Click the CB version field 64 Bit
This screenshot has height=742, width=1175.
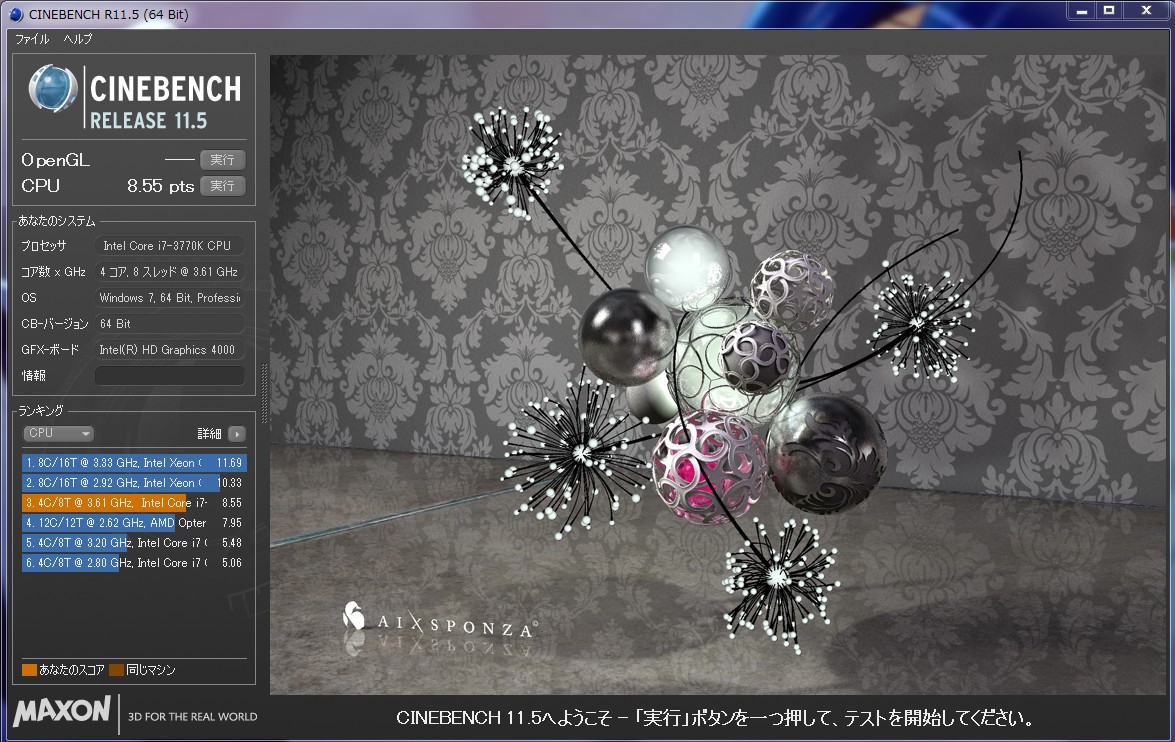point(169,324)
